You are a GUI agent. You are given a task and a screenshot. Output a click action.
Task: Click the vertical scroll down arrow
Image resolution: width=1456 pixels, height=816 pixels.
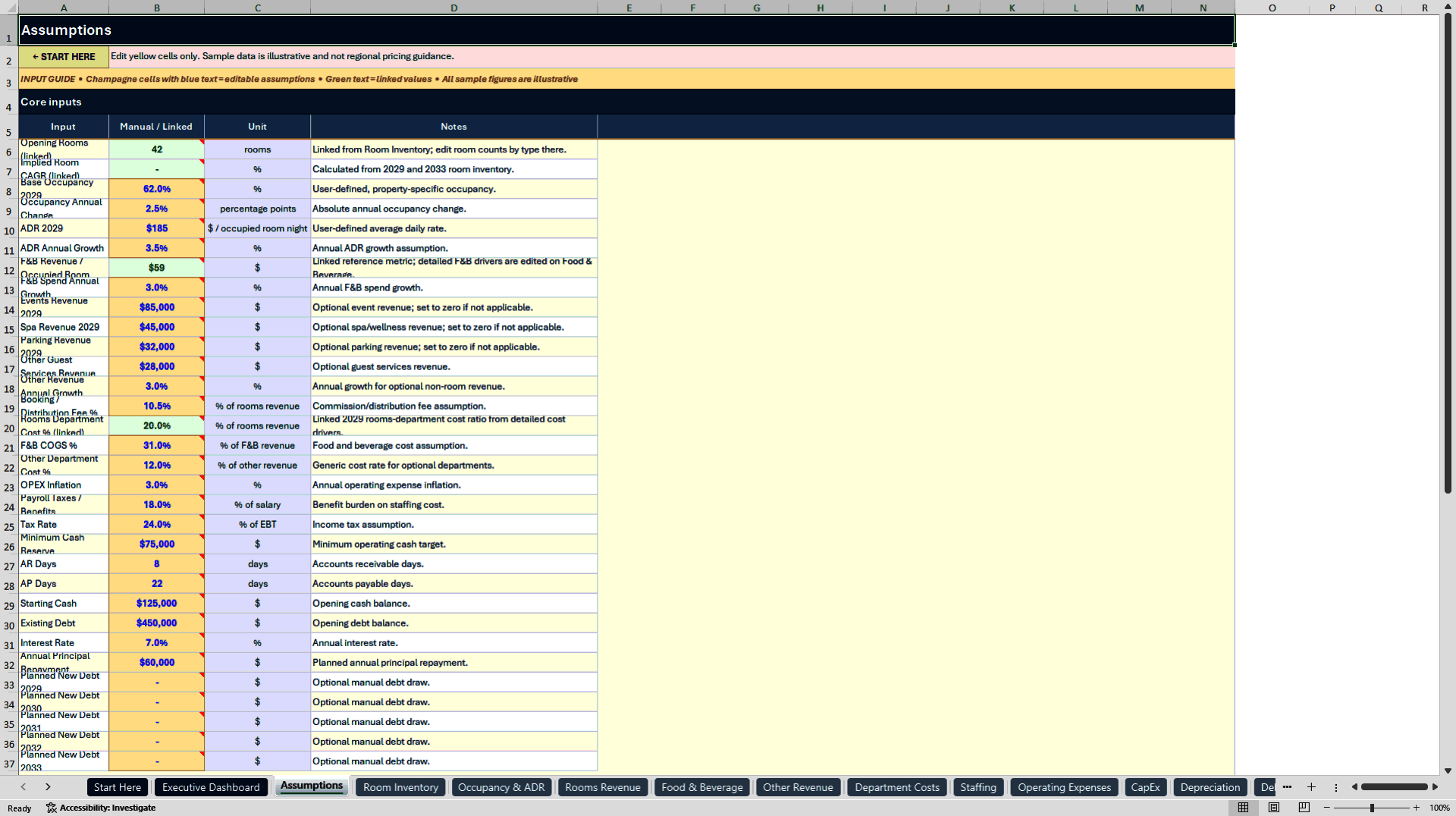[x=1448, y=770]
